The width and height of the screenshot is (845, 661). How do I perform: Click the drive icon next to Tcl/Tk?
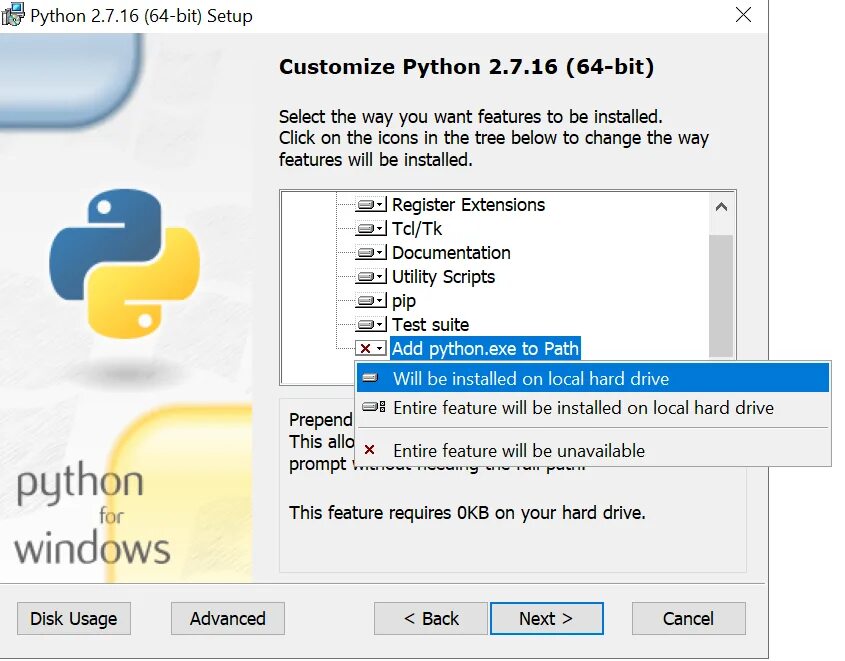(371, 229)
